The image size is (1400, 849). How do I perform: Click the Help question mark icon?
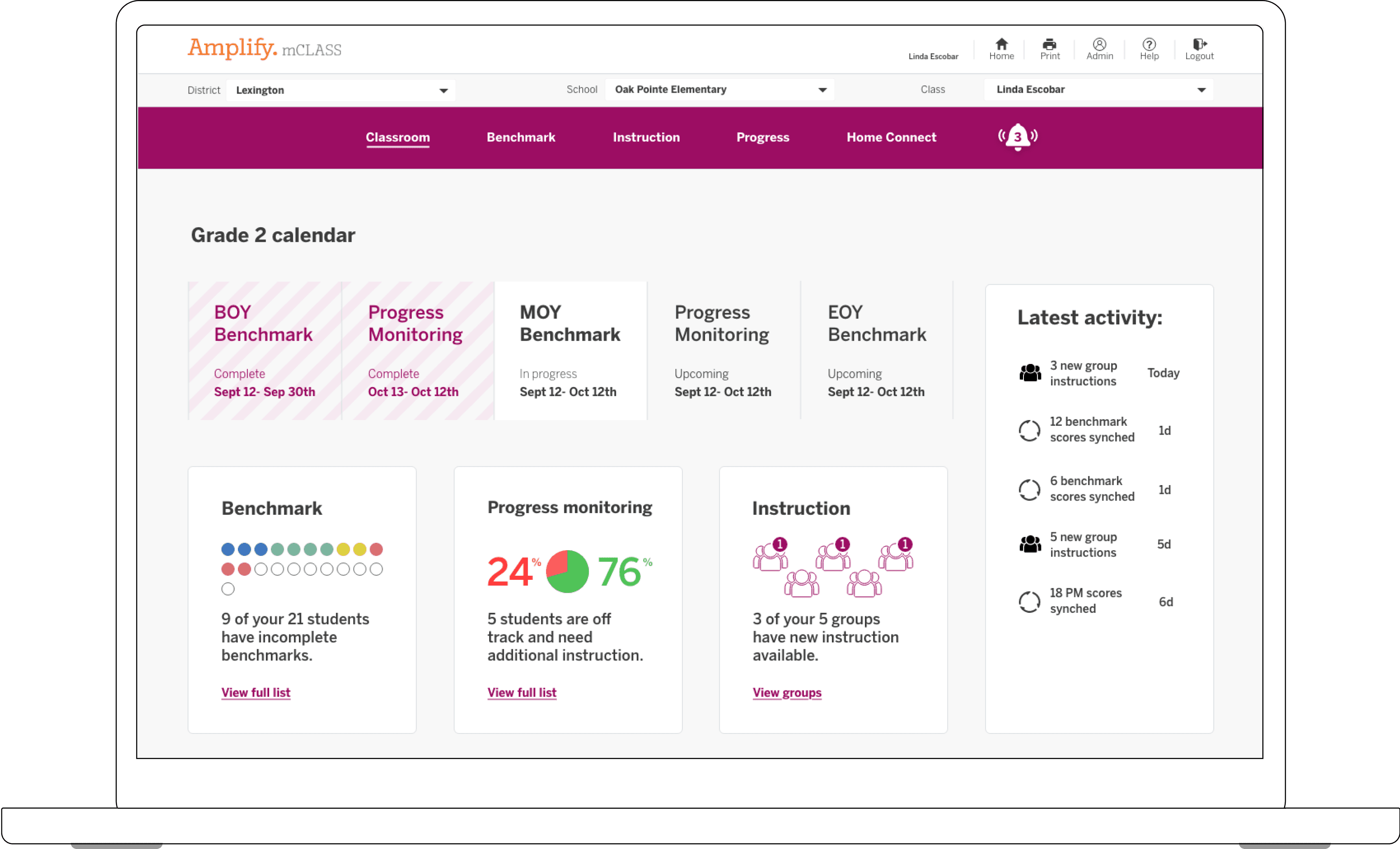[1149, 44]
